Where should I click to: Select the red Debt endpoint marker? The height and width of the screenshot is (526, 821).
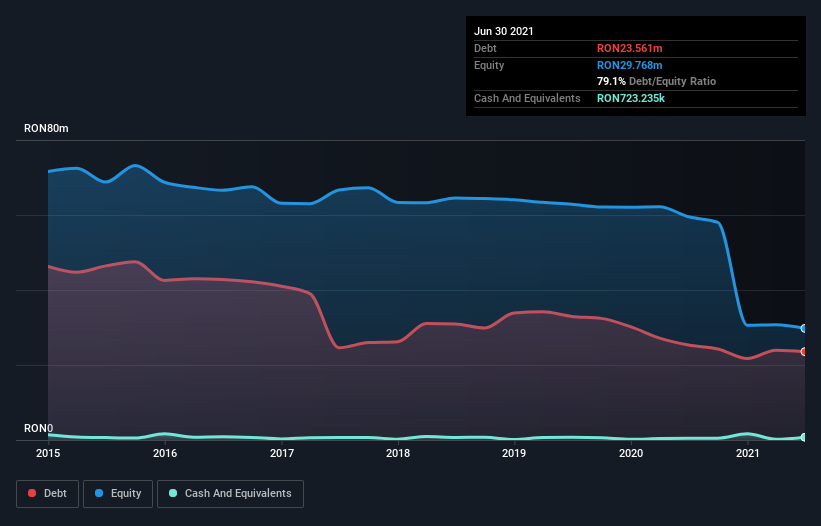tap(804, 352)
